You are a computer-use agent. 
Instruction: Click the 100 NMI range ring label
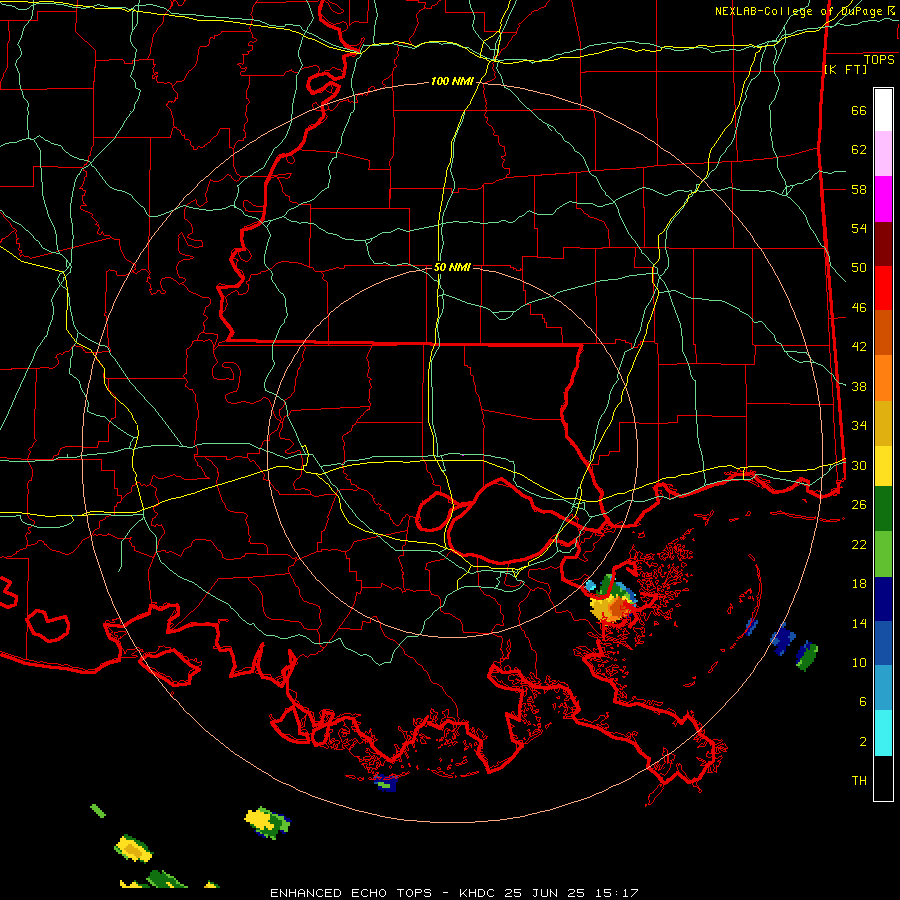pos(452,82)
